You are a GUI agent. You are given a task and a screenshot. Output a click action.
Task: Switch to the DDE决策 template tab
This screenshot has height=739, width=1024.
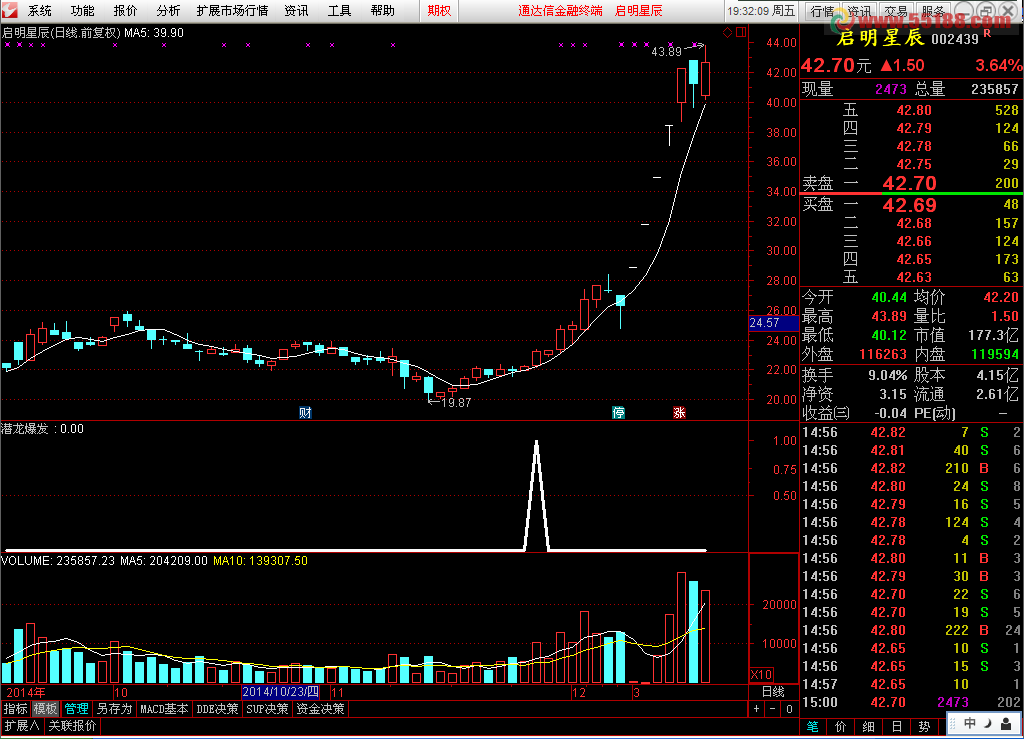pyautogui.click(x=217, y=708)
